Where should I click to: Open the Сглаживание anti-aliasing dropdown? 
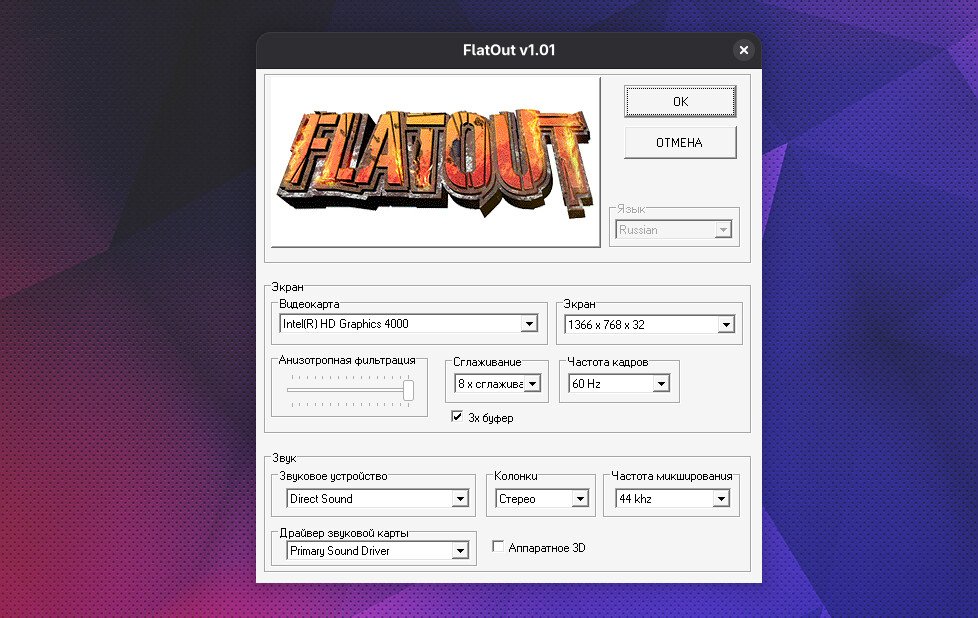(532, 383)
